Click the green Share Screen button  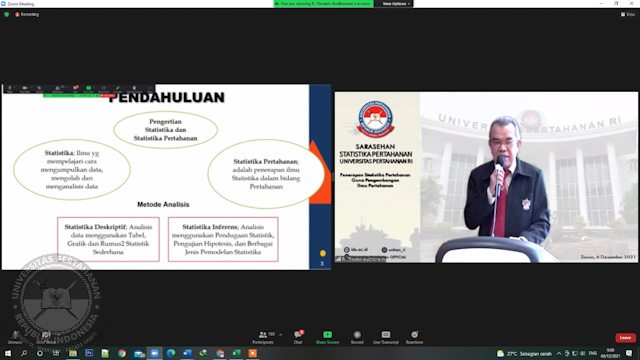coord(327,338)
